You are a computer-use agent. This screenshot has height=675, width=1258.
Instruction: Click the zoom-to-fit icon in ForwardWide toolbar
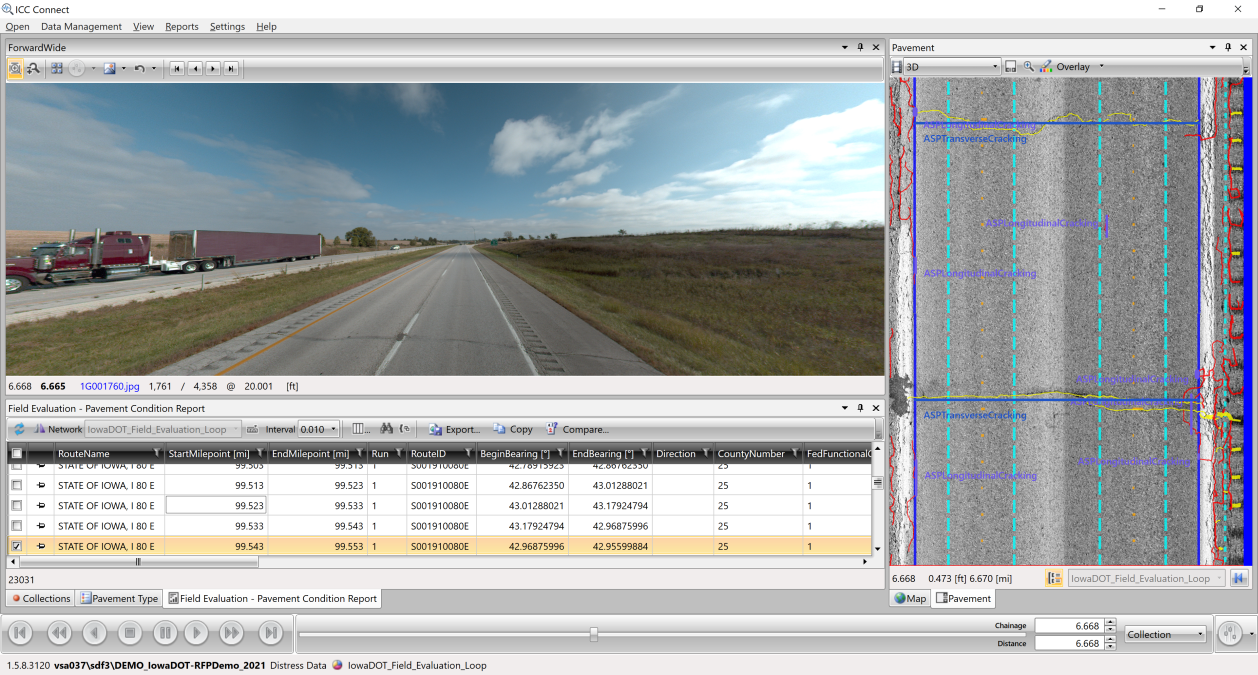pos(16,68)
